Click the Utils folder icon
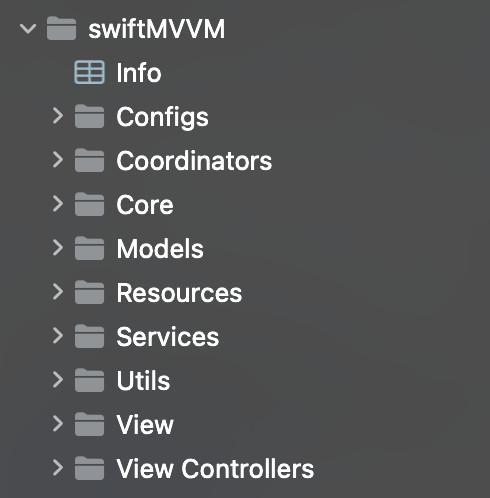 (89, 380)
